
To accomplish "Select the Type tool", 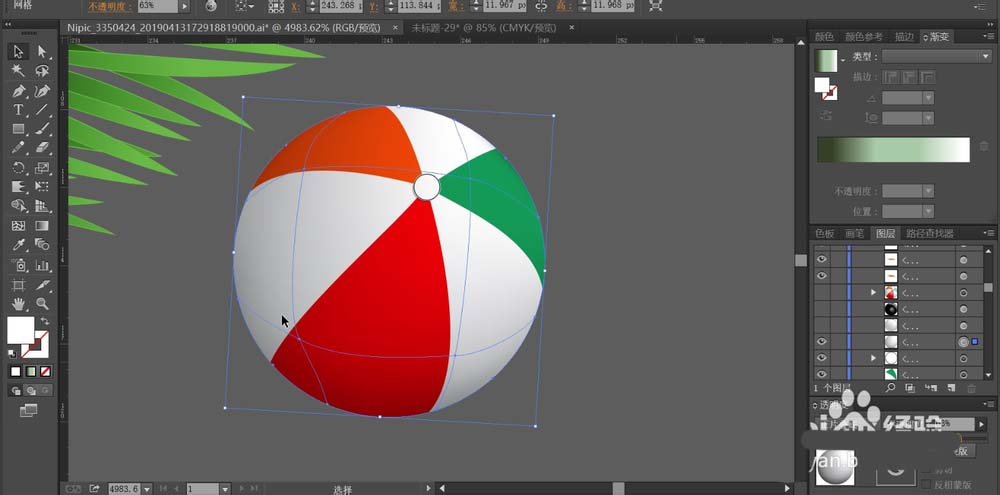I will pos(18,110).
